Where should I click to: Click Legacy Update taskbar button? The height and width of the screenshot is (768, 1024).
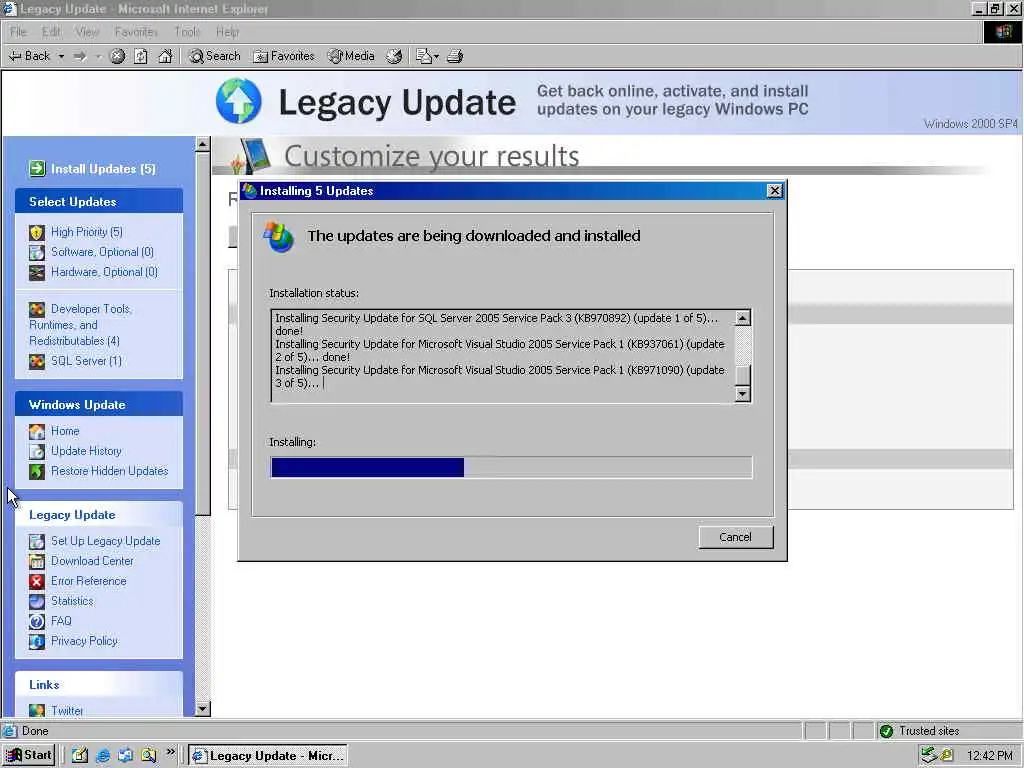(x=268, y=756)
